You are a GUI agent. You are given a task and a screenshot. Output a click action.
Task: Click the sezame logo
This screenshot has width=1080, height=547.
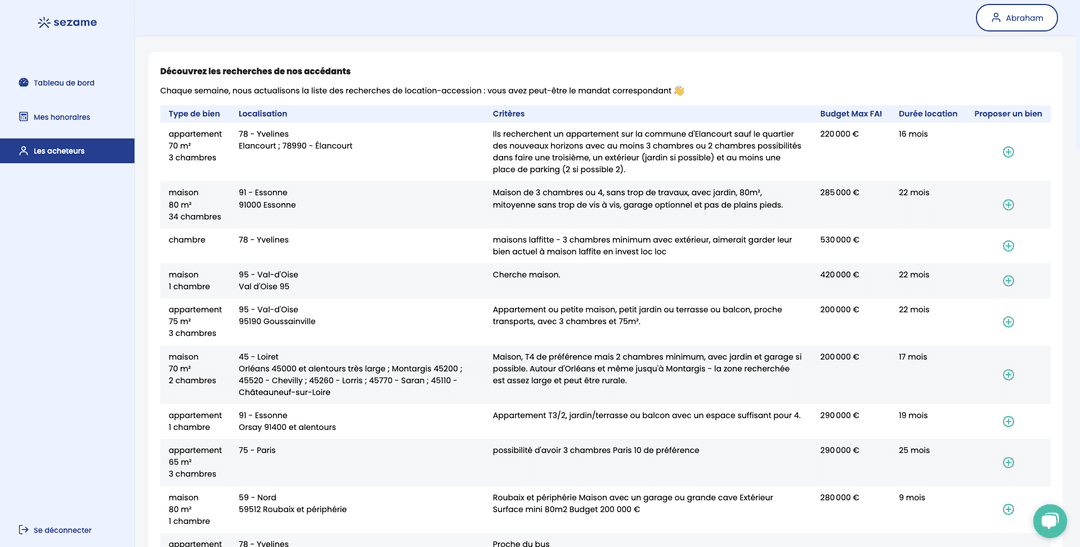(67, 22)
